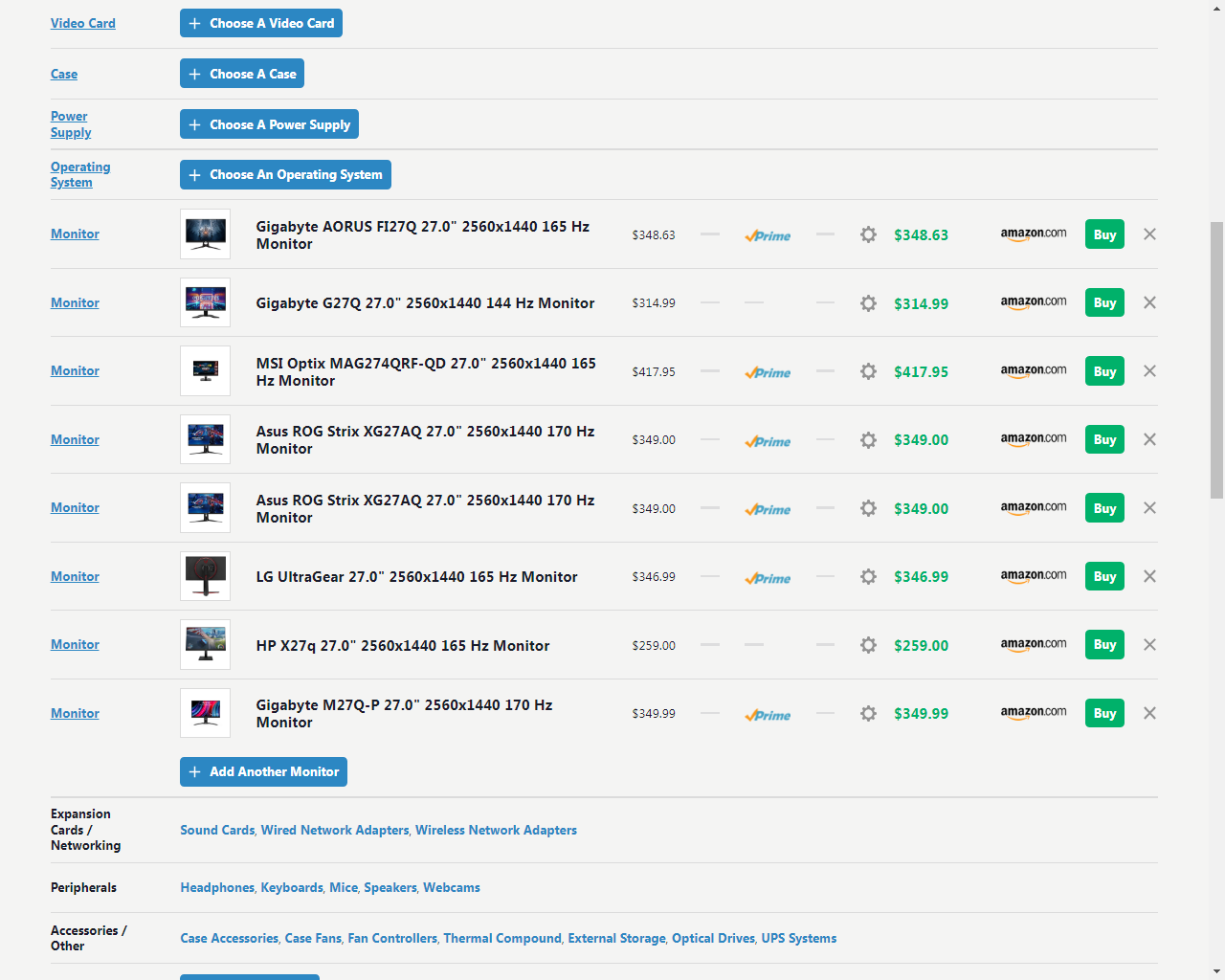Click the LG UltraGear monitor thumbnail
1225x980 pixels.
[x=205, y=576]
